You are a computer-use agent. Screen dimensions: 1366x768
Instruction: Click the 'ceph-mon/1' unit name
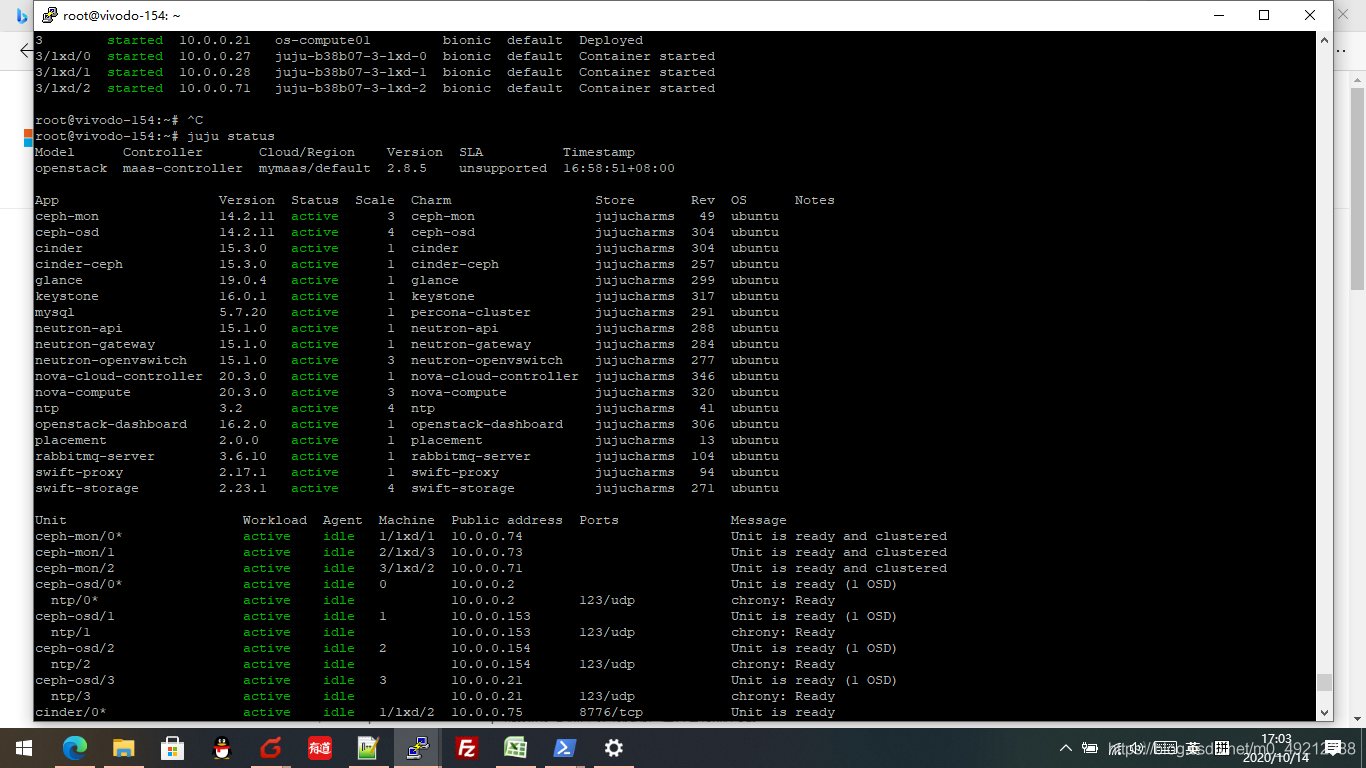tap(75, 552)
